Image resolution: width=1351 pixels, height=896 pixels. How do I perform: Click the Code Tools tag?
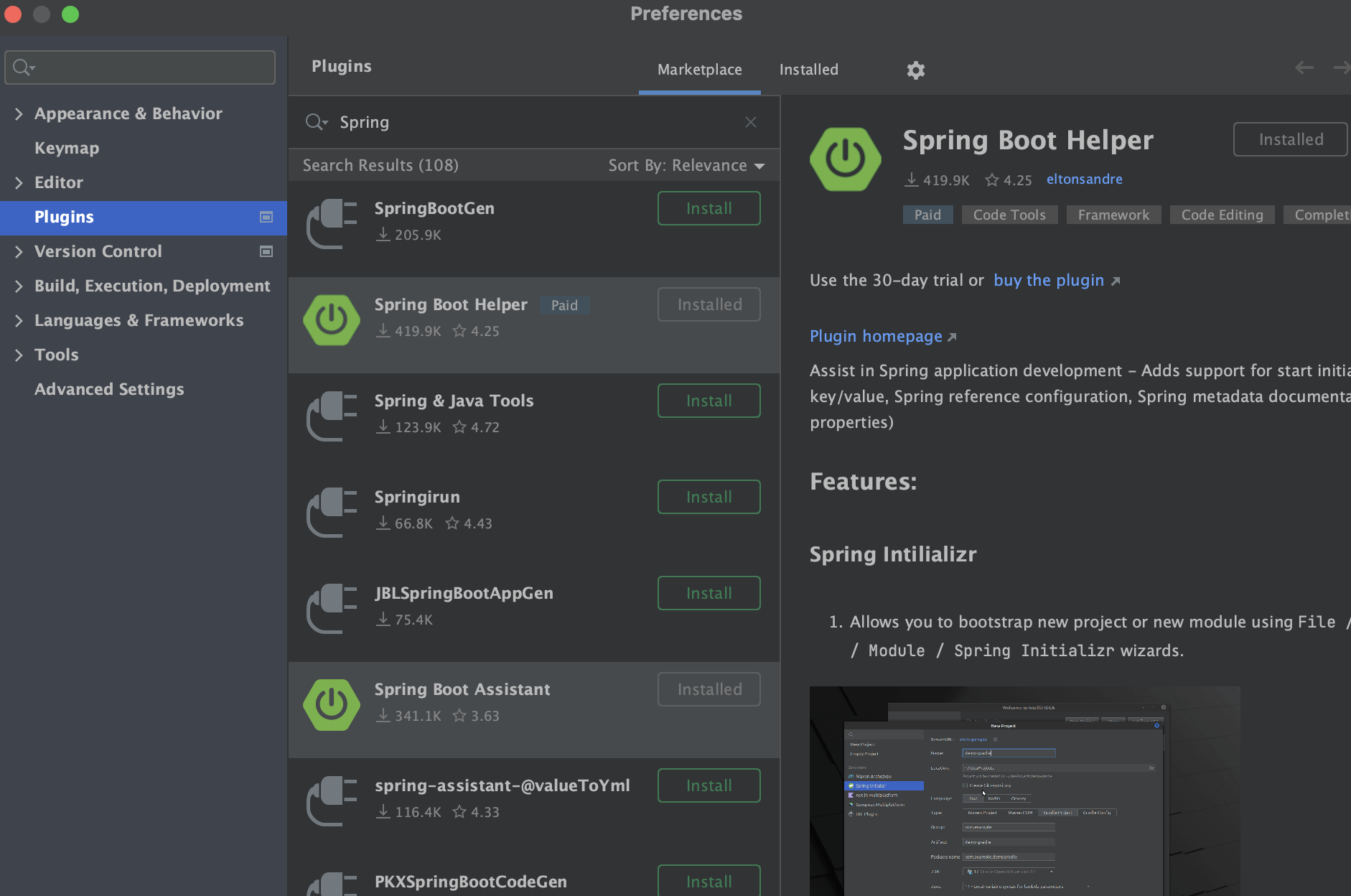[x=1009, y=215]
